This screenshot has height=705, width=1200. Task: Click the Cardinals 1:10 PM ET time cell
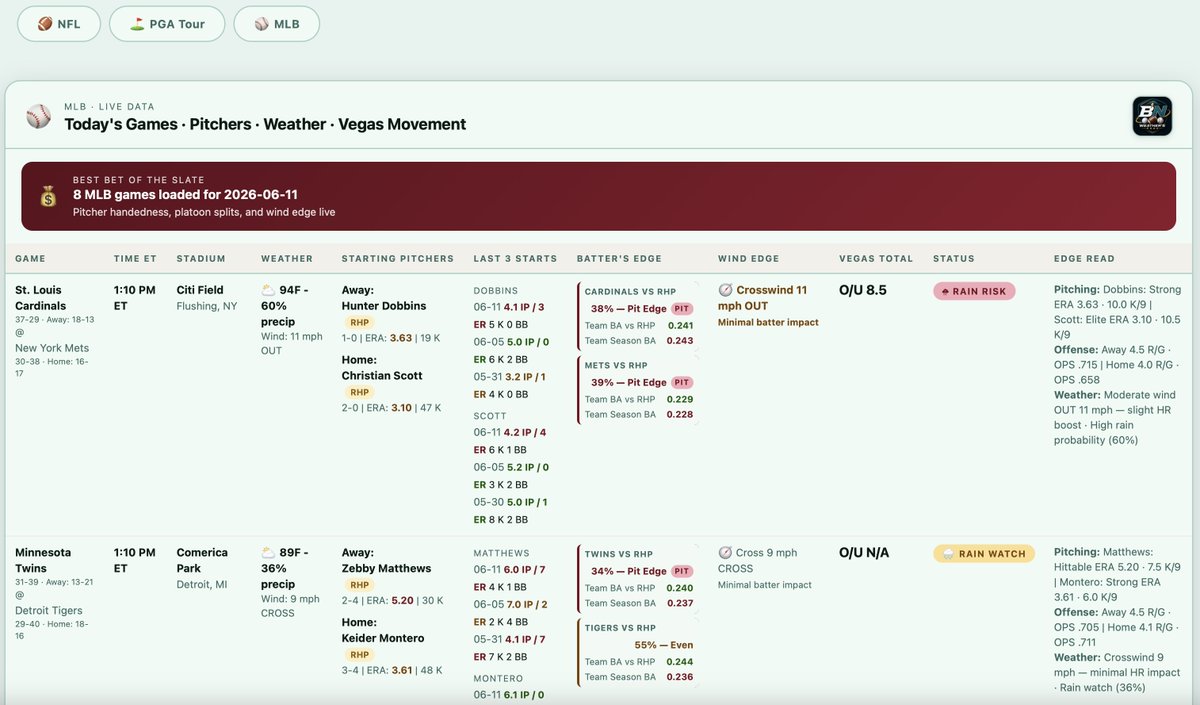coord(135,298)
